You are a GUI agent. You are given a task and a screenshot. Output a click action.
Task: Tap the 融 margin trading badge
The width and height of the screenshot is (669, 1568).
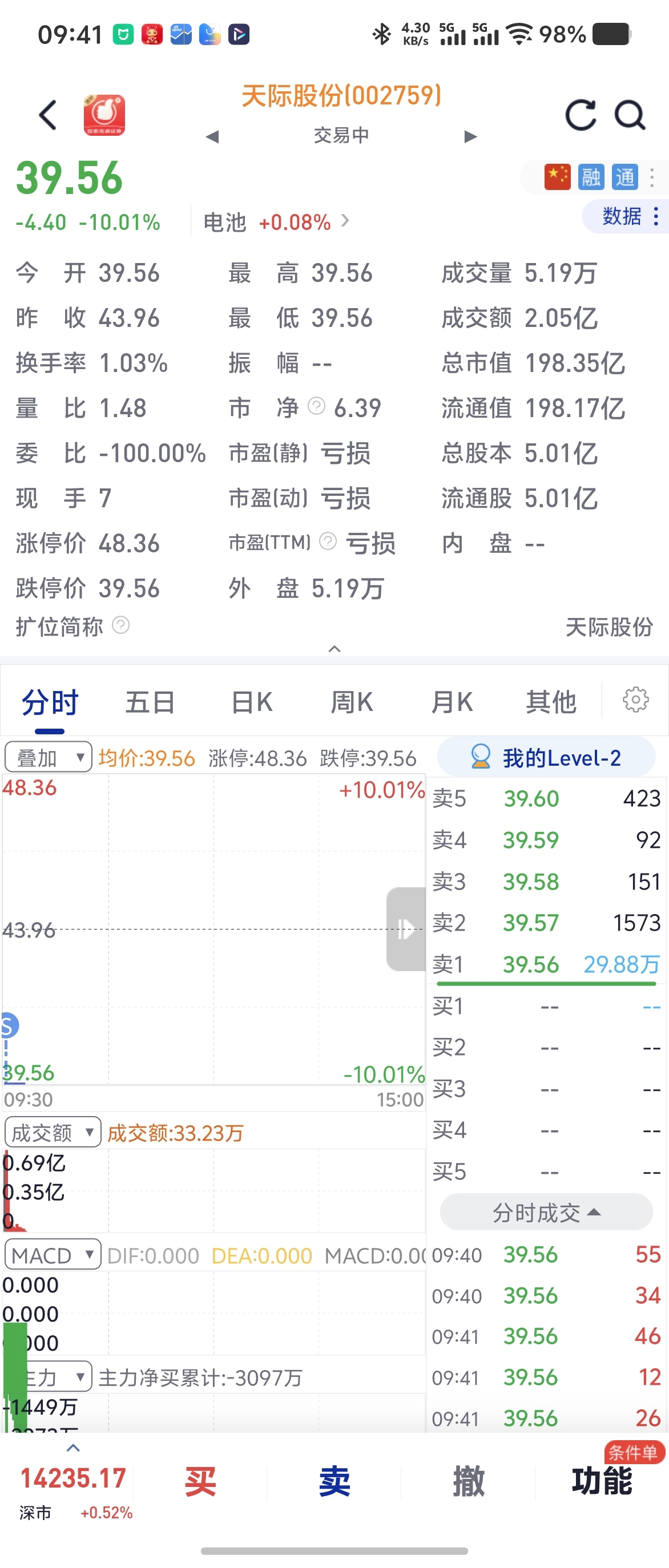[x=591, y=177]
